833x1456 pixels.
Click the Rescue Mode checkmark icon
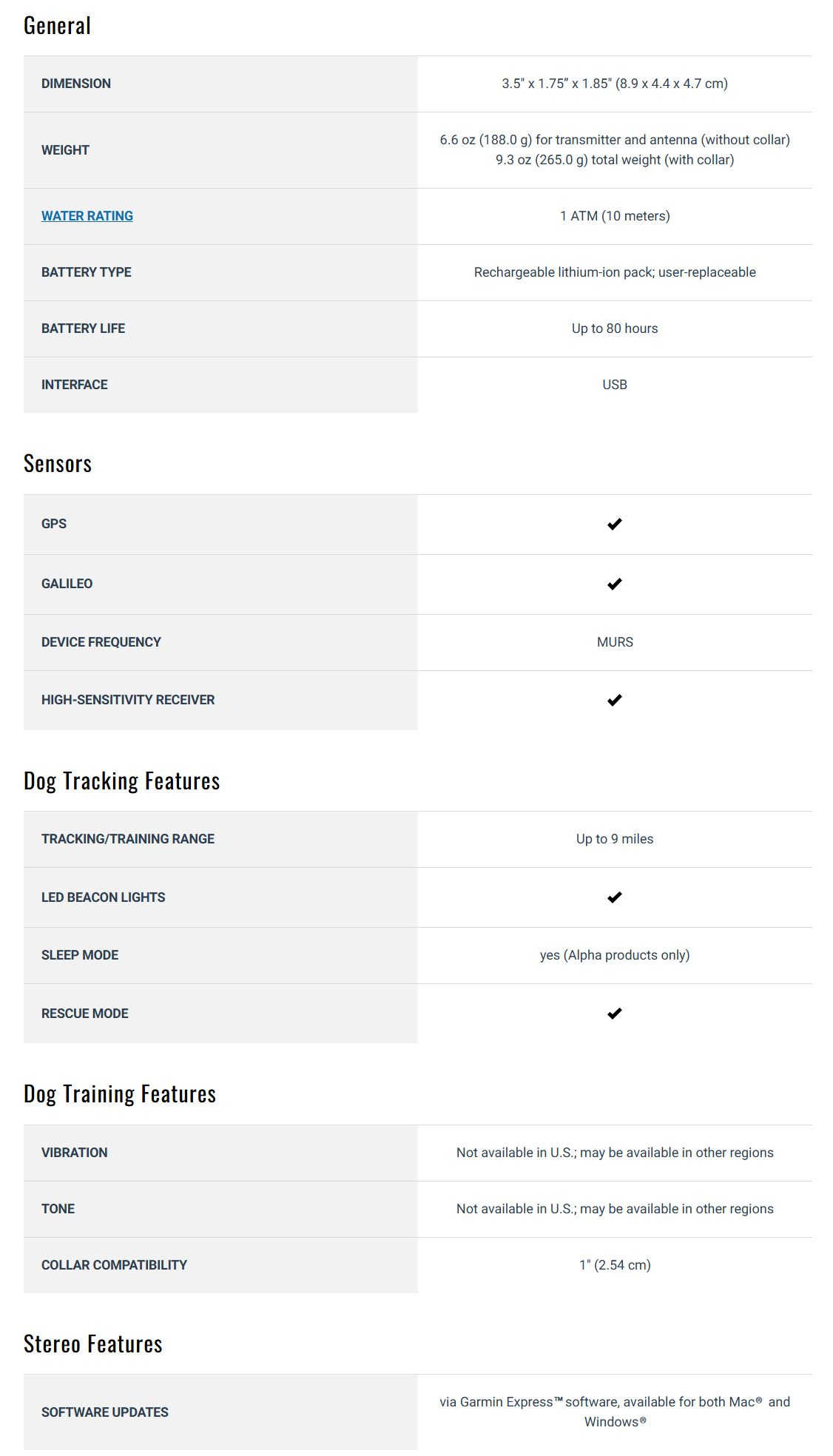tap(614, 1014)
